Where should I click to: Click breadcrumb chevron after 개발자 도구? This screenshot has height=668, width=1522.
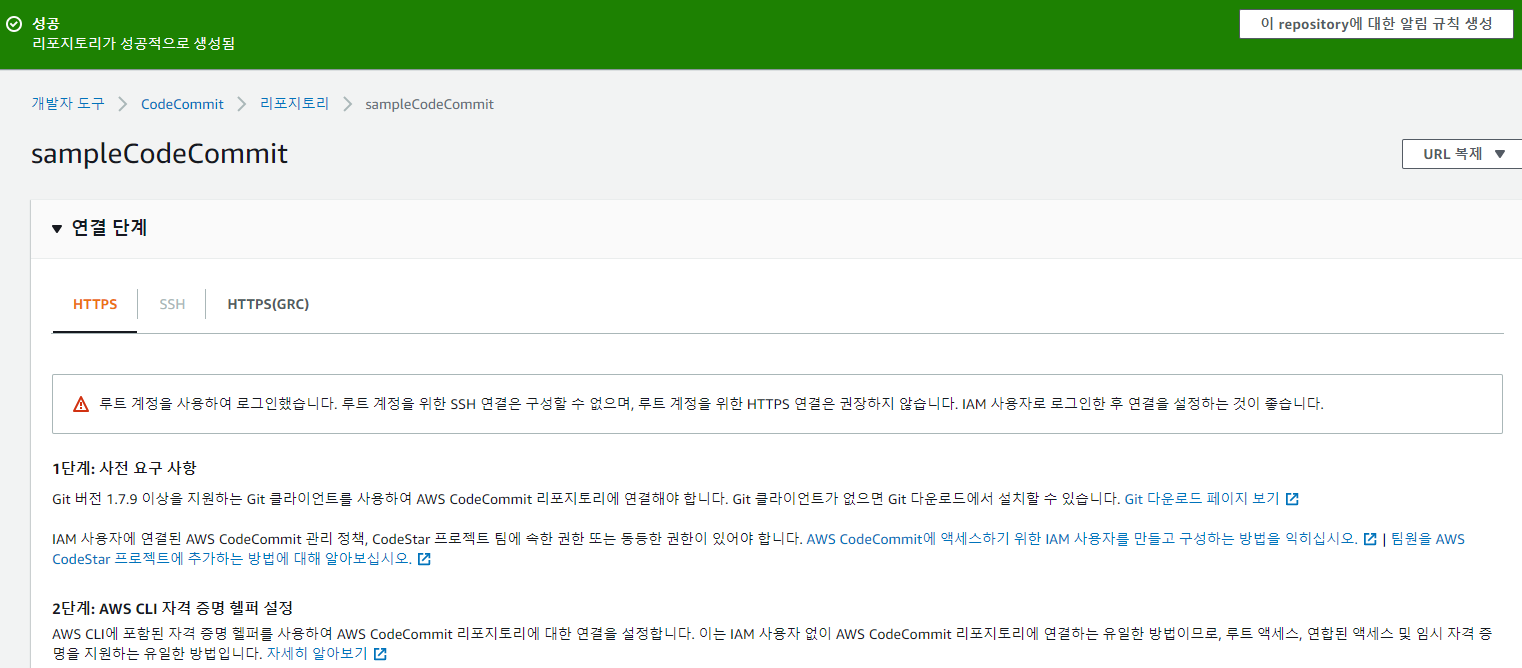coord(123,104)
